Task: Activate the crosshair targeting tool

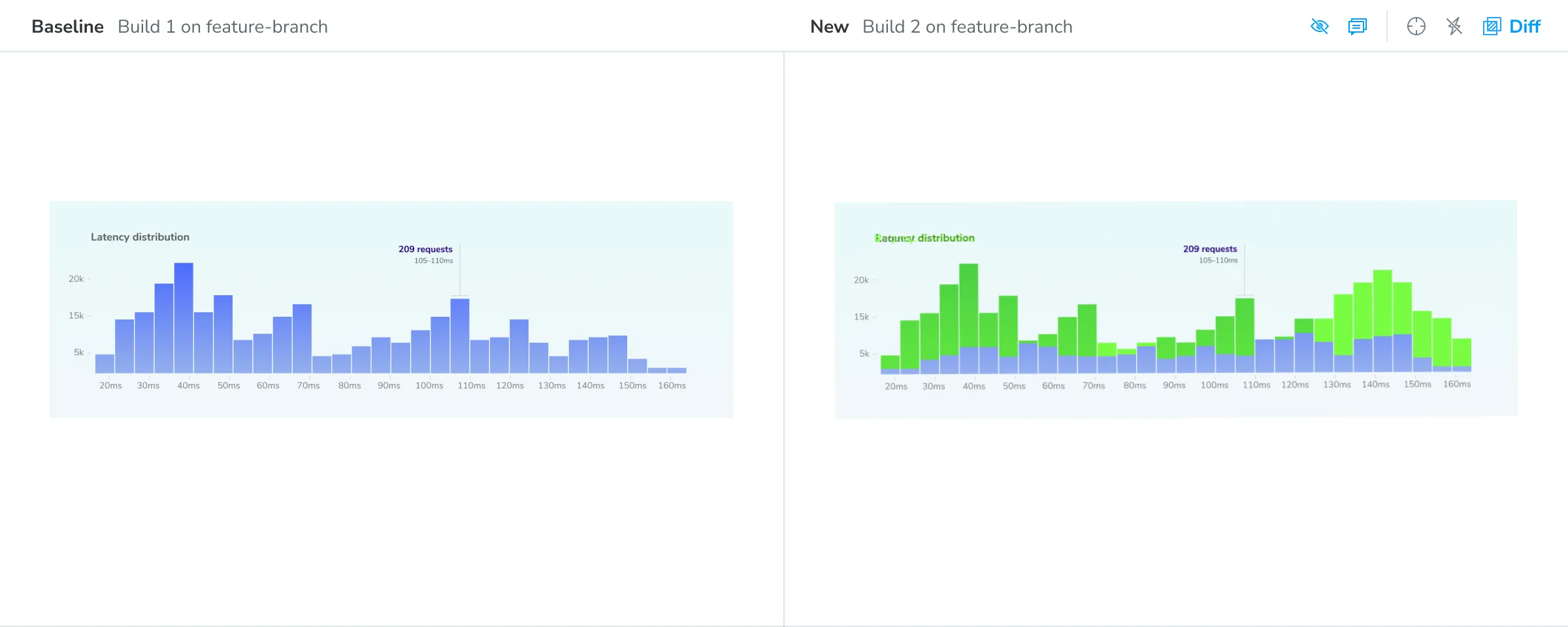Action: coord(1416,26)
